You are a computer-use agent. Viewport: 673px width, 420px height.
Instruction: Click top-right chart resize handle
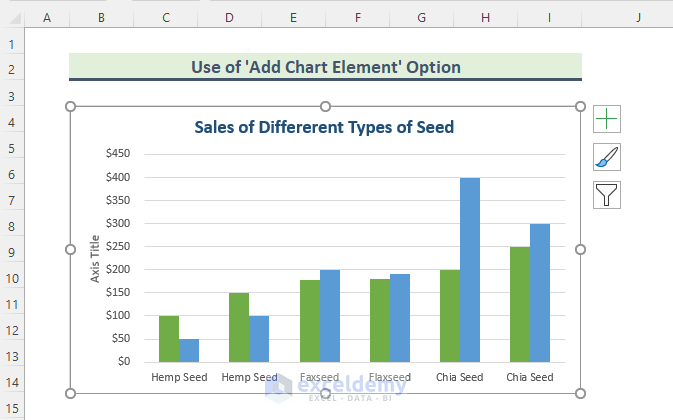click(x=581, y=107)
